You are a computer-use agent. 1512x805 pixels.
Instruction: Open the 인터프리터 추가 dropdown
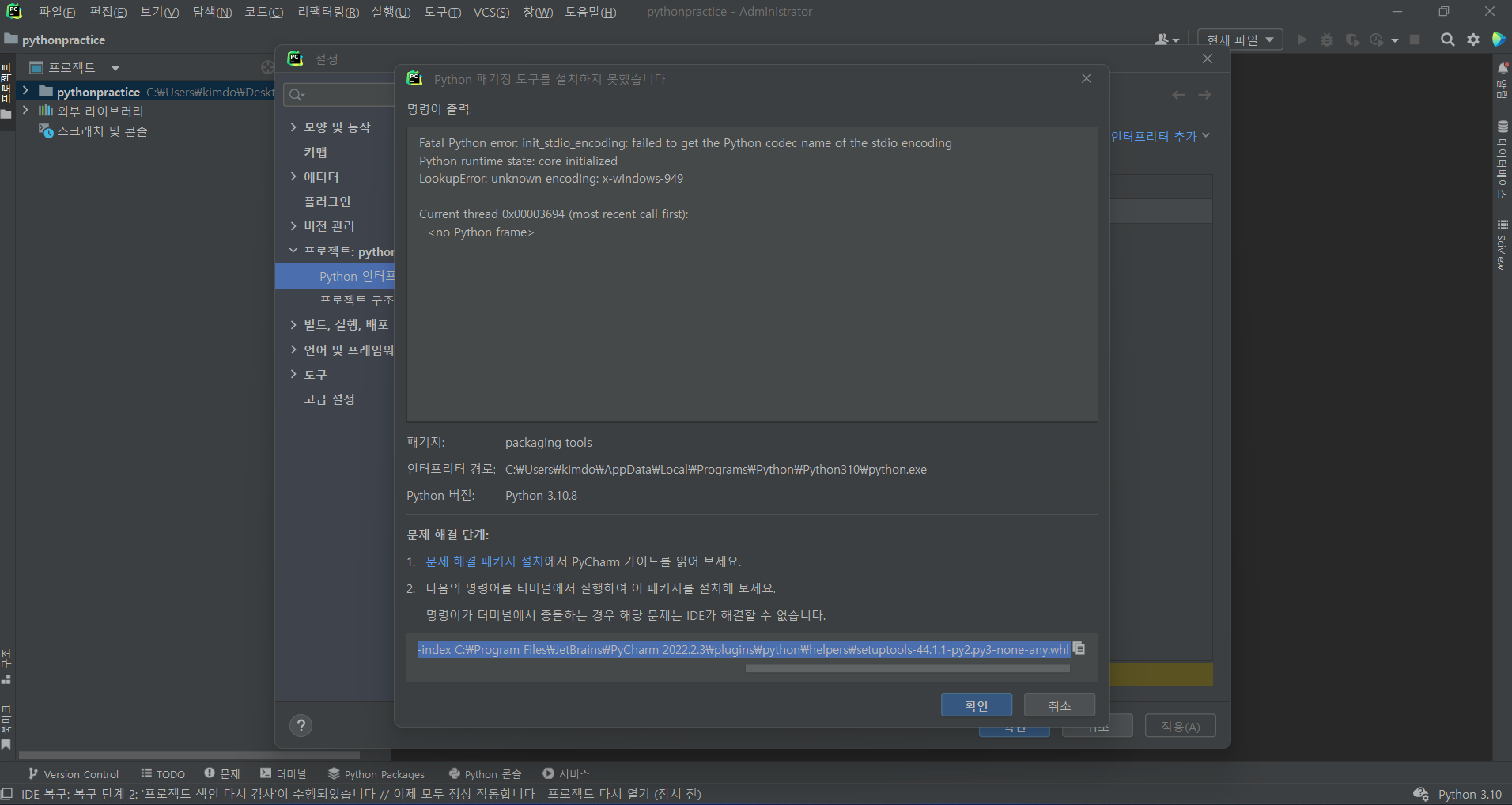tap(1160, 136)
